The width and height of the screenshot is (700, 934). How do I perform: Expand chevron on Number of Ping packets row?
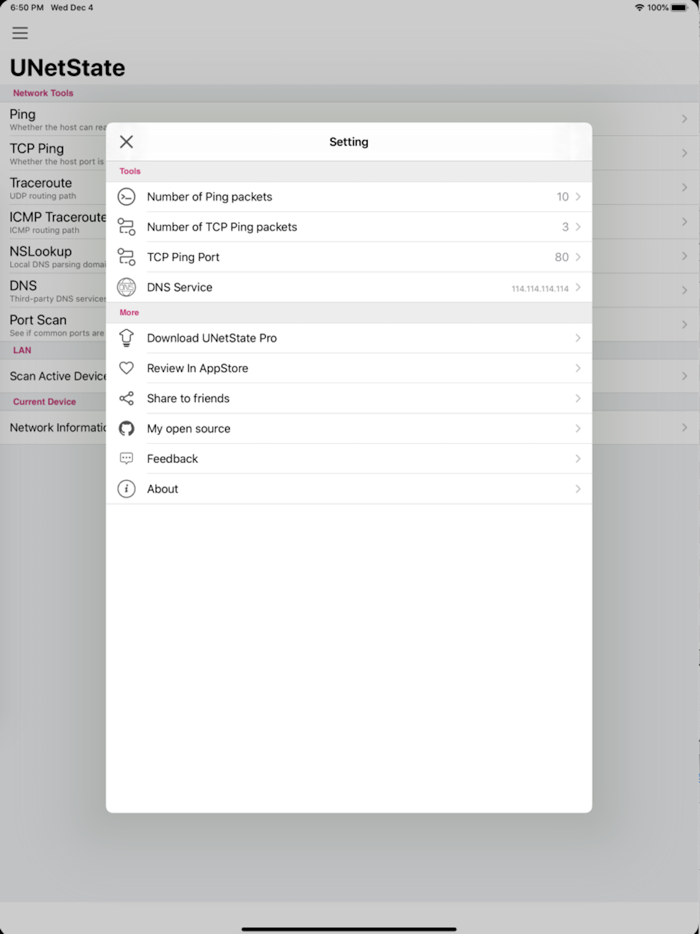[x=578, y=197]
